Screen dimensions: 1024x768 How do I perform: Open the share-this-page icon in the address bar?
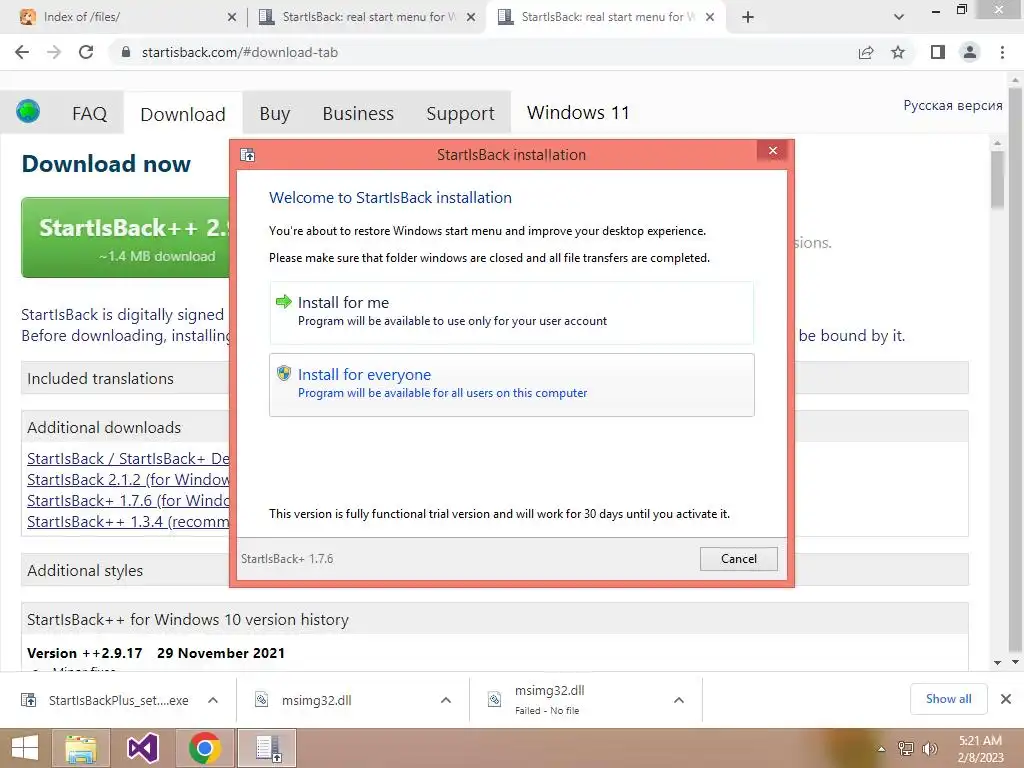click(x=866, y=52)
